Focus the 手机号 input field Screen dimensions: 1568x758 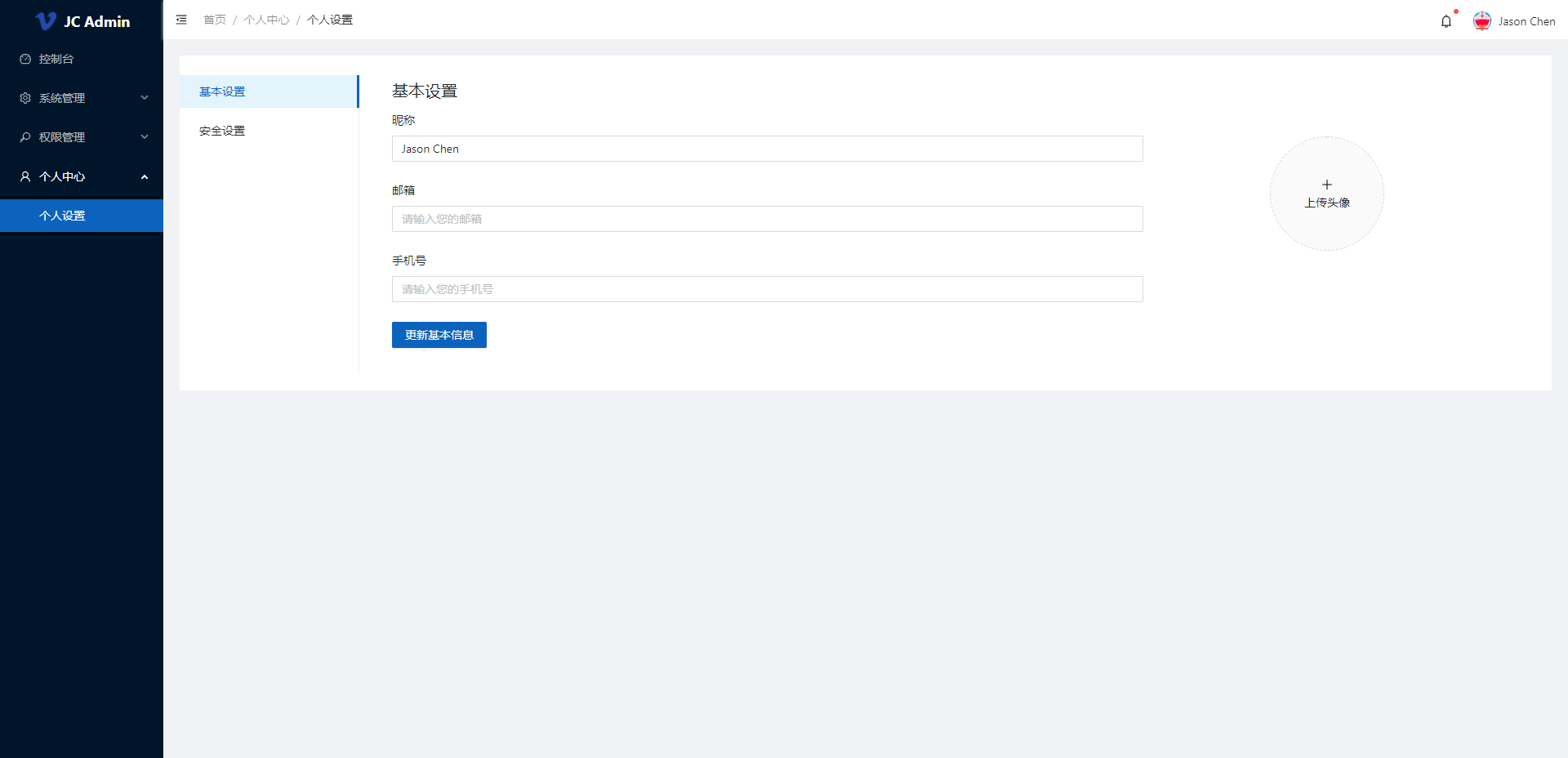coord(768,289)
